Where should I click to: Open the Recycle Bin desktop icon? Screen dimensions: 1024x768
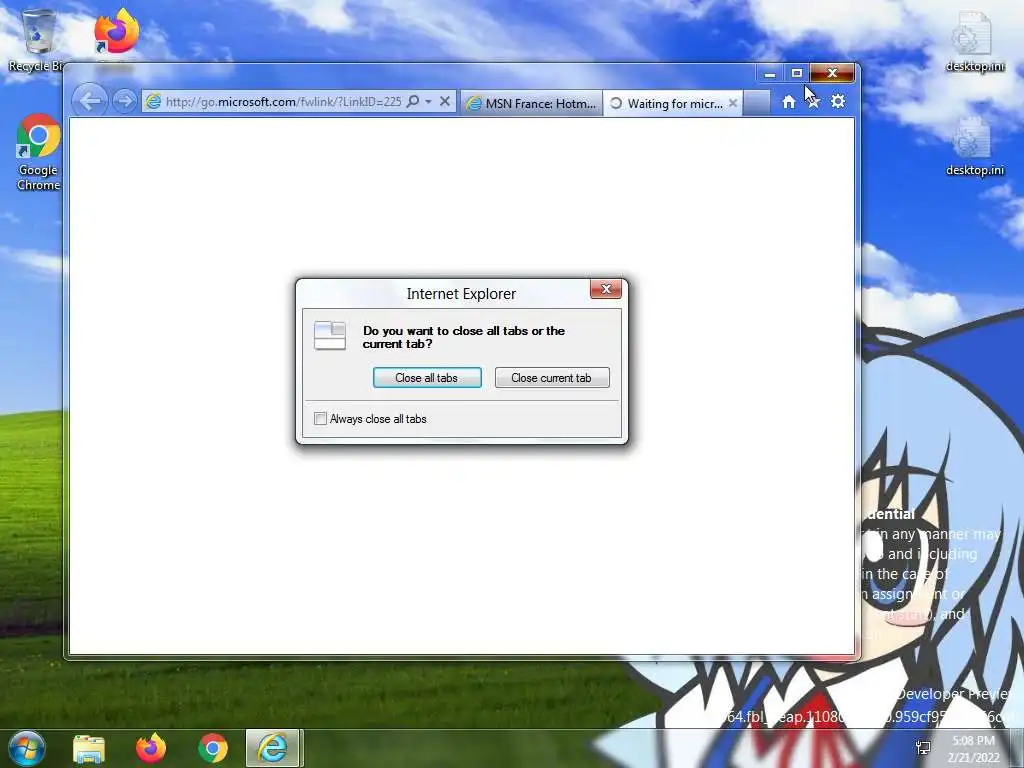[x=37, y=40]
